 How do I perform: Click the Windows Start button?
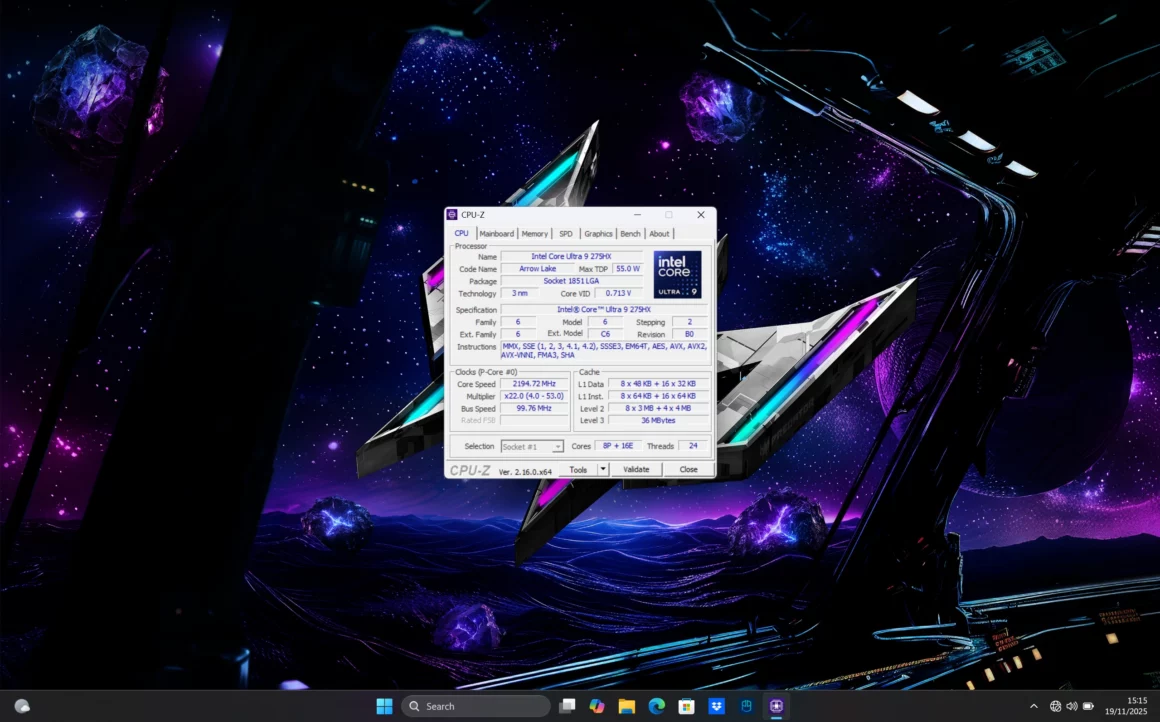point(384,705)
